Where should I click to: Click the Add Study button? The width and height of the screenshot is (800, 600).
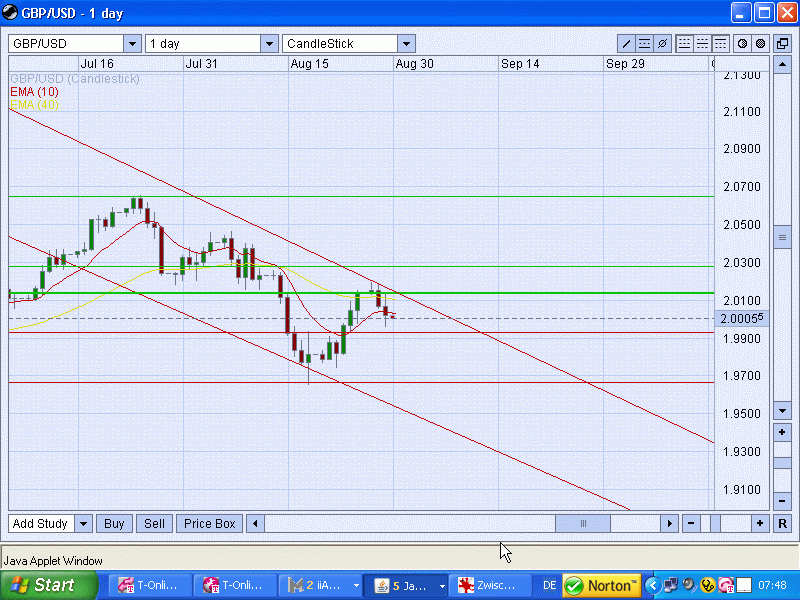point(41,523)
